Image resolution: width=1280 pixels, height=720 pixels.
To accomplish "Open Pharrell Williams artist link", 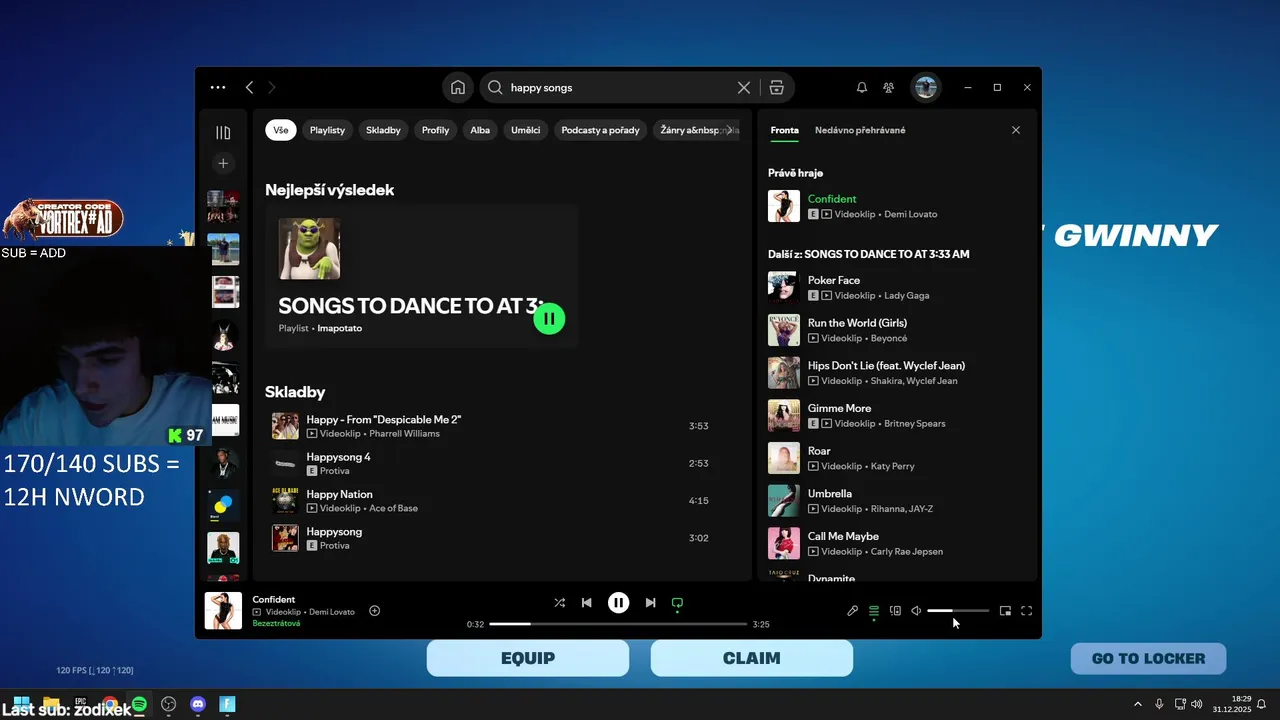I will pyautogui.click(x=405, y=434).
